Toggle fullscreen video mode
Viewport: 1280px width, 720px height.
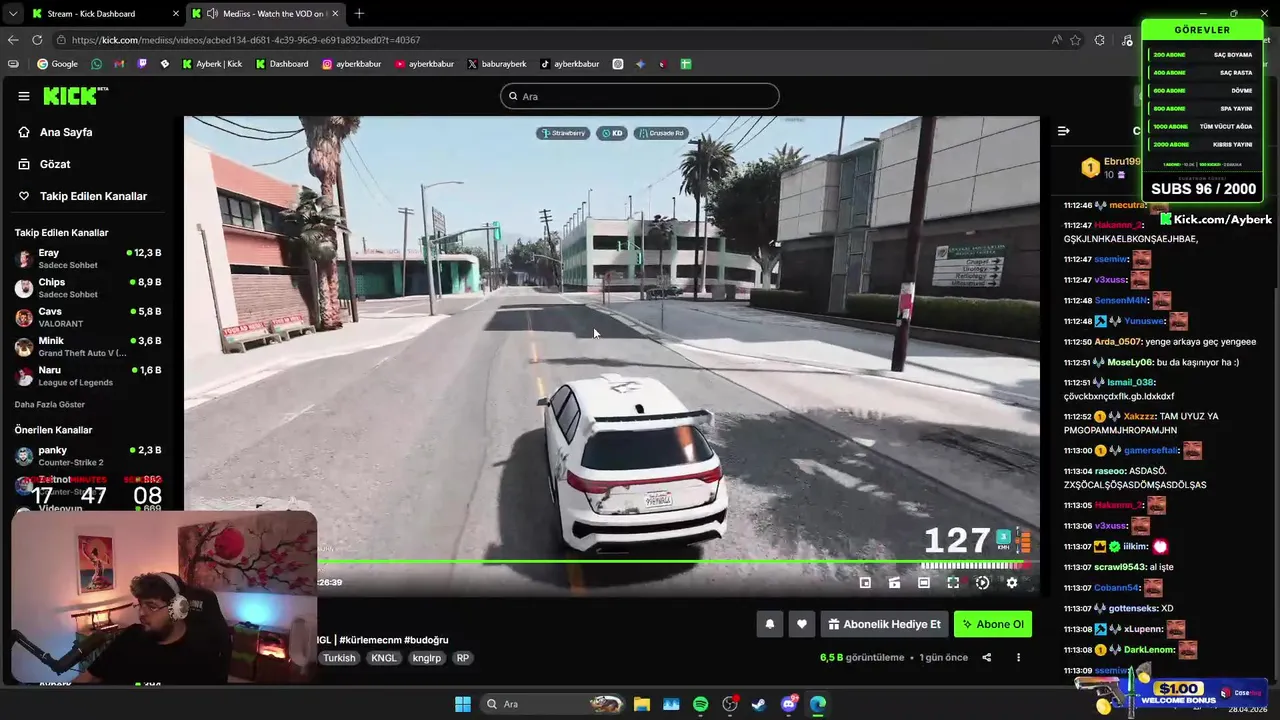[x=953, y=583]
